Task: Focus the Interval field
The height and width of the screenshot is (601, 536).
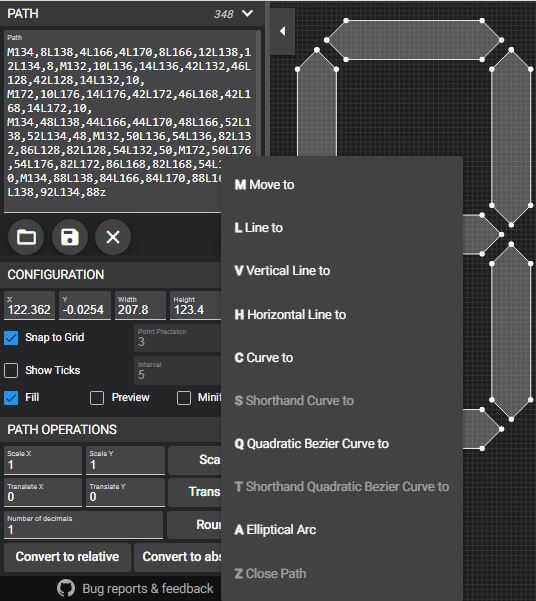Action: (178, 371)
